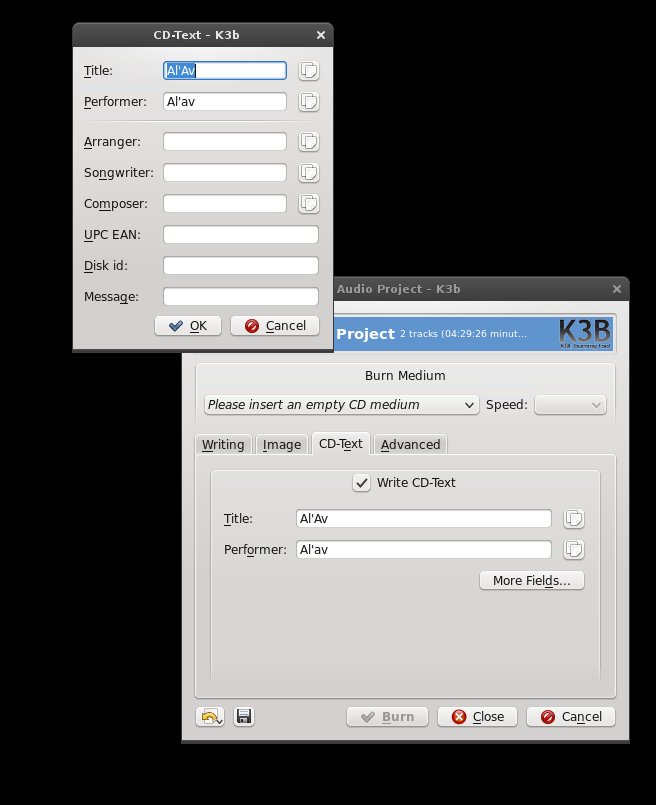This screenshot has width=656, height=805.
Task: Focus Title field in Audio Project window
Action: click(x=424, y=519)
